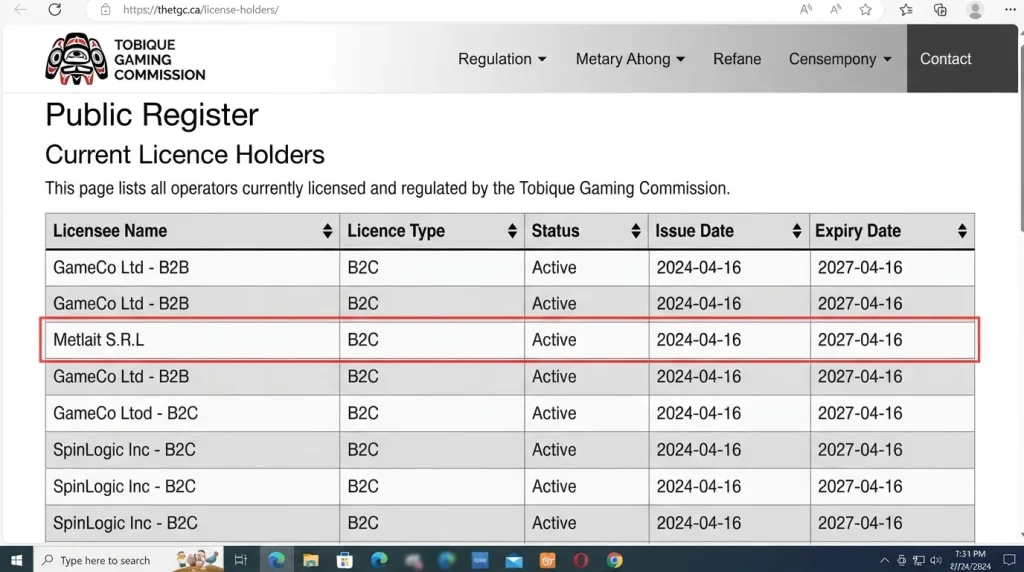Sort by Issue Date using its arrows
Screen dimensions: 1024x572
click(x=796, y=230)
